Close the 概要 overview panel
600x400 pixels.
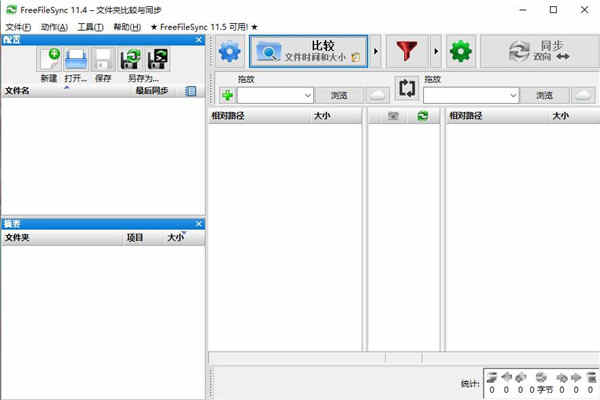pos(199,224)
